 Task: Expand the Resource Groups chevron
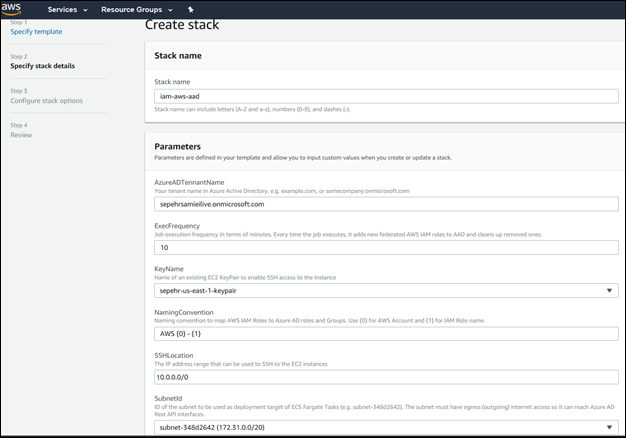(170, 10)
